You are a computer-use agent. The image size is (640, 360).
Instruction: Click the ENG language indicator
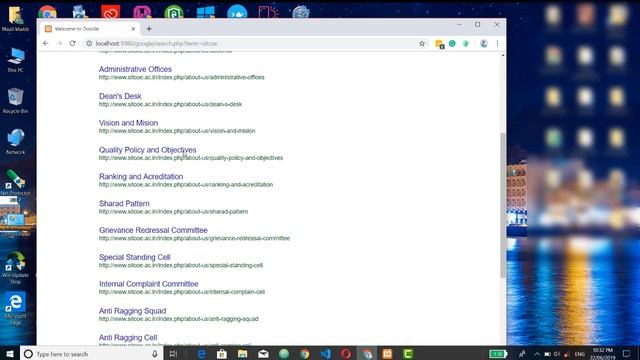580,354
